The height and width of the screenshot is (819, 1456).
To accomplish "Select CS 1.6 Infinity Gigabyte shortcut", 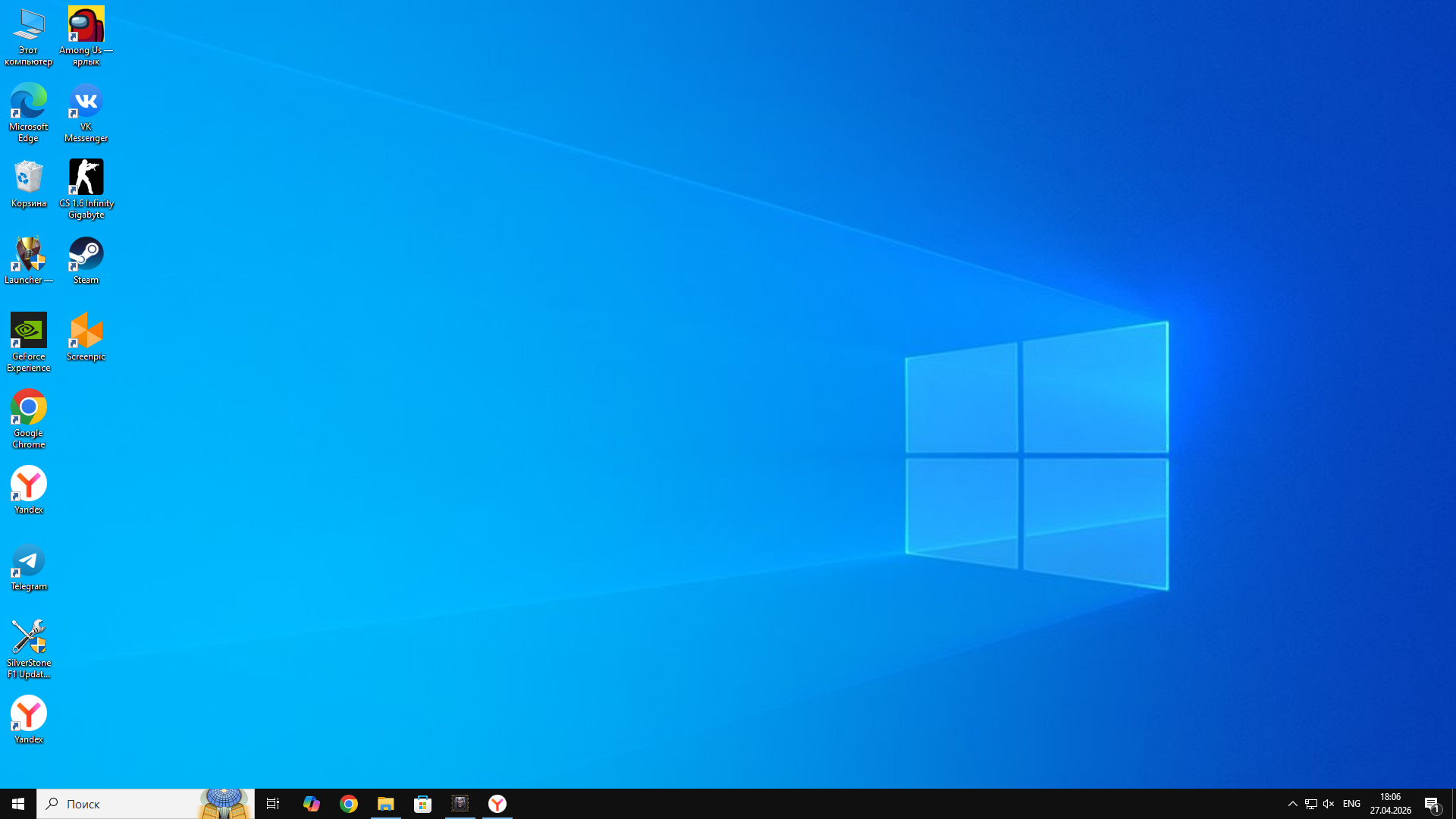I will pyautogui.click(x=86, y=177).
